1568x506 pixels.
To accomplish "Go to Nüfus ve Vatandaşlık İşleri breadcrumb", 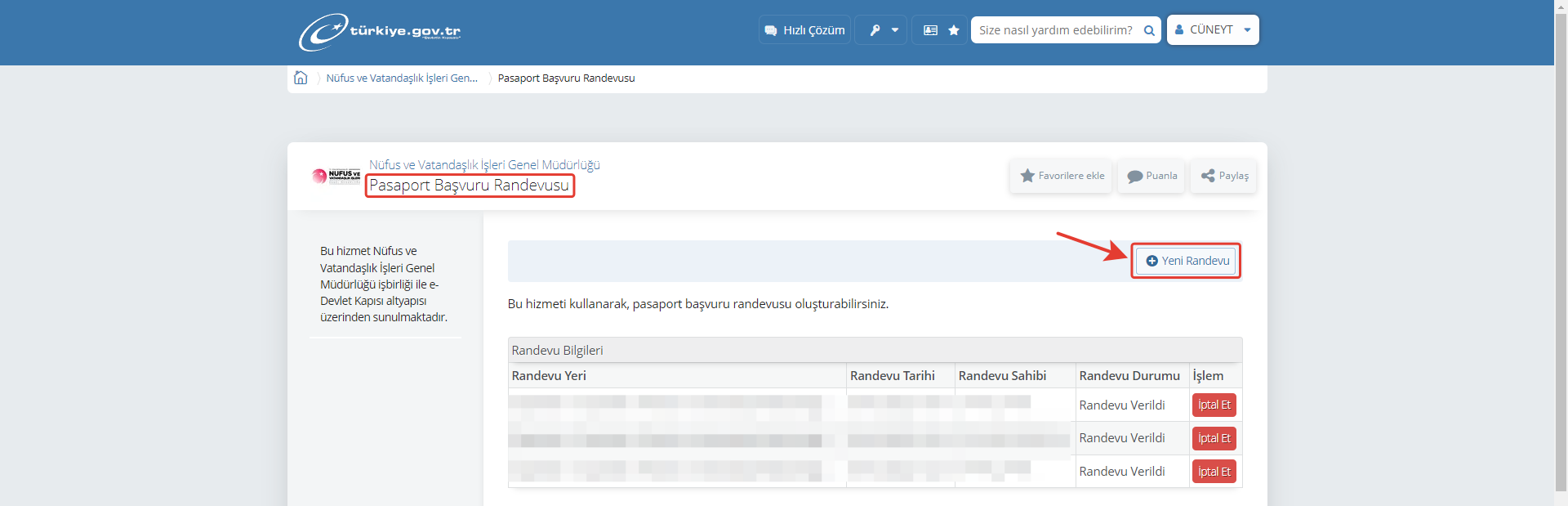I will tap(401, 78).
